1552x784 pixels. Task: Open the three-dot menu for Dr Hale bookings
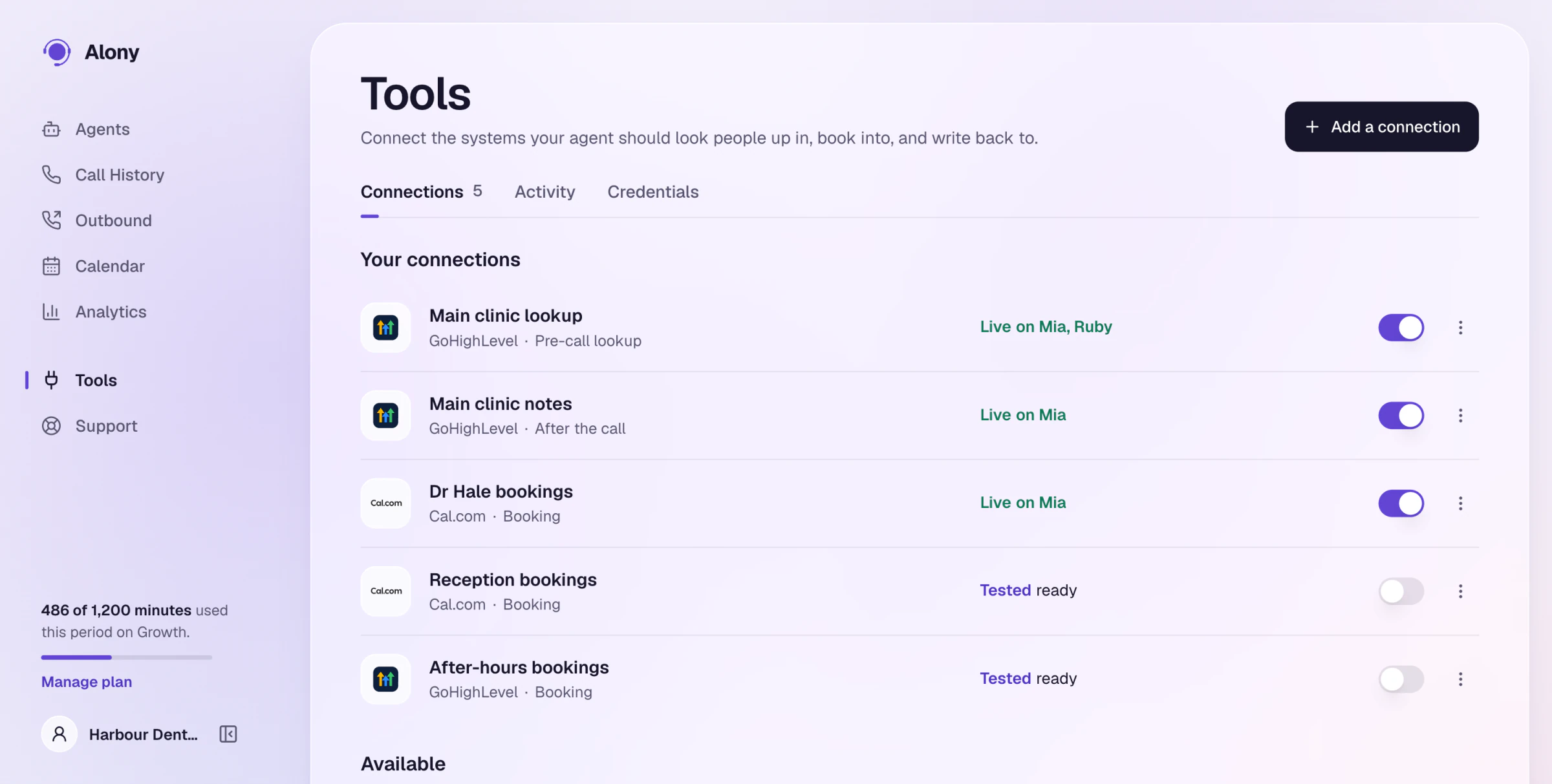pyautogui.click(x=1460, y=503)
